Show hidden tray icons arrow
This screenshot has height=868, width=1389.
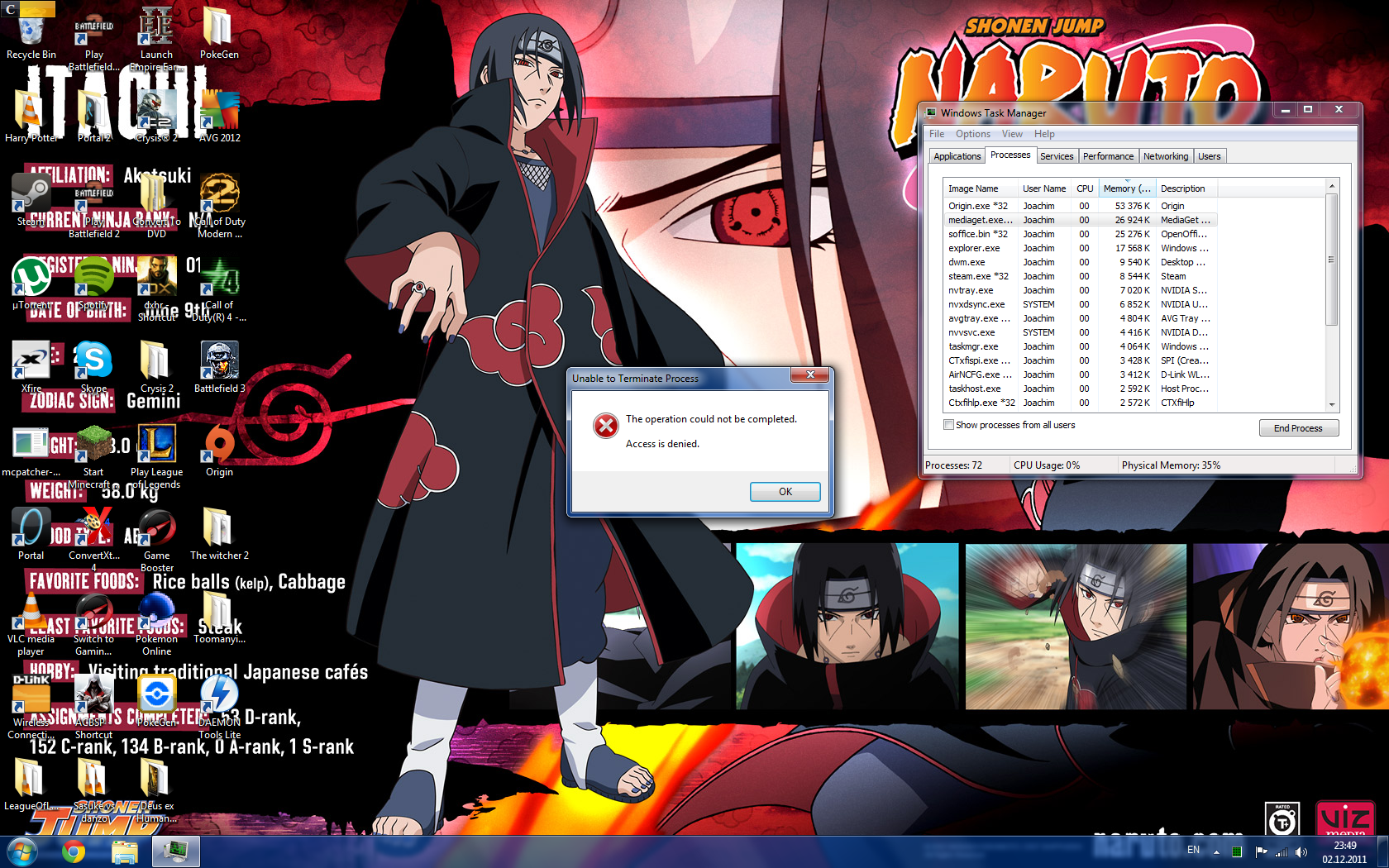(x=1216, y=851)
